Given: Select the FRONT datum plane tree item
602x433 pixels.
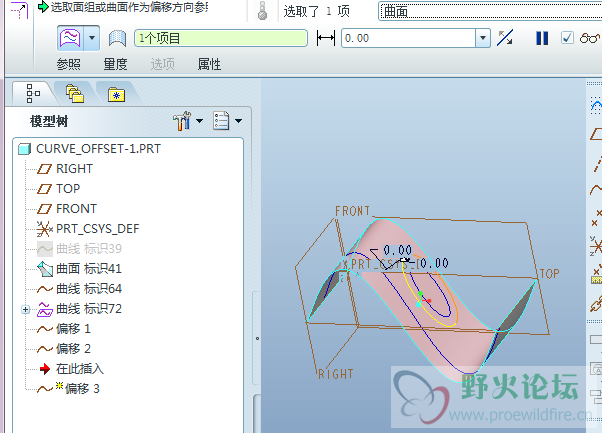Looking at the screenshot, I should pos(76,208).
